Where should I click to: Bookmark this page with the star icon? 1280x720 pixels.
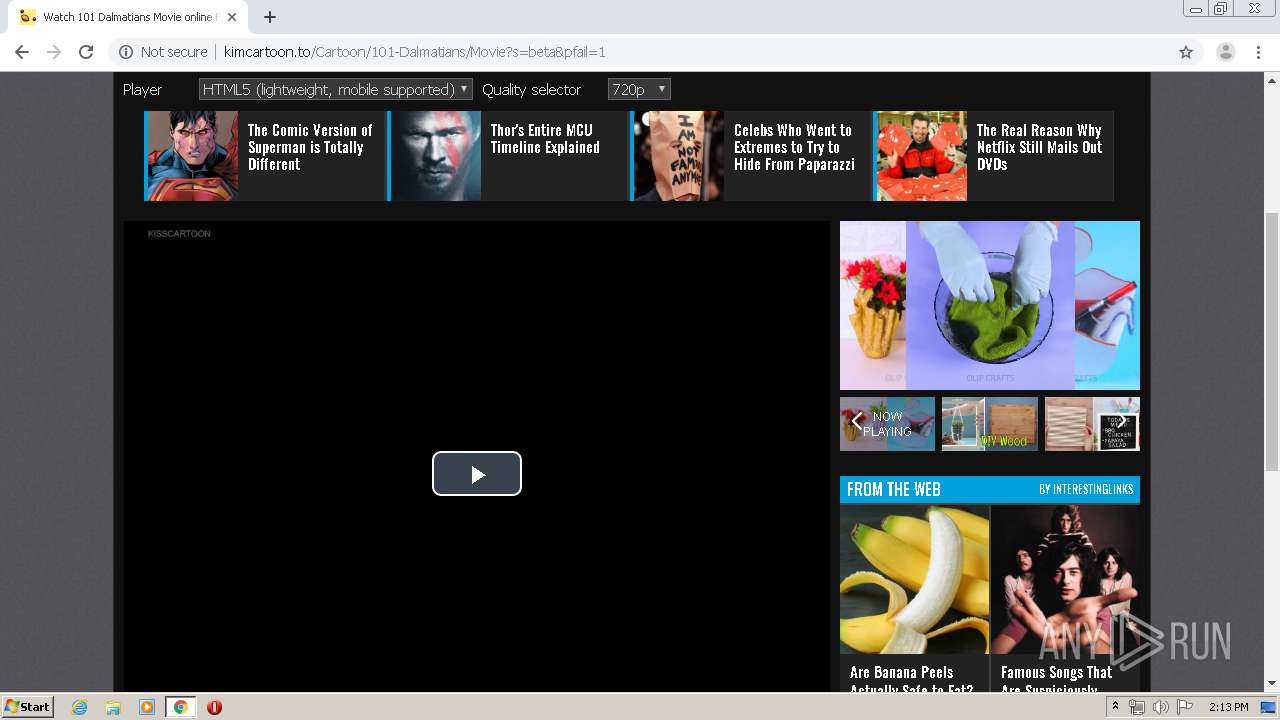click(x=1186, y=52)
